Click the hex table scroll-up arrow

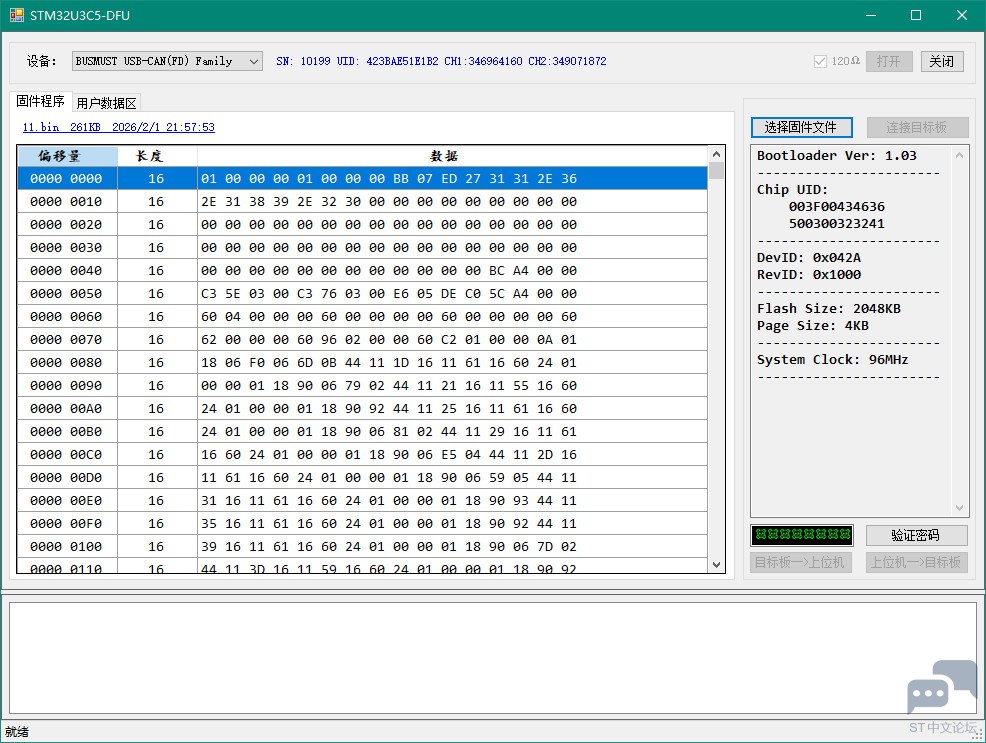pyautogui.click(x=716, y=154)
